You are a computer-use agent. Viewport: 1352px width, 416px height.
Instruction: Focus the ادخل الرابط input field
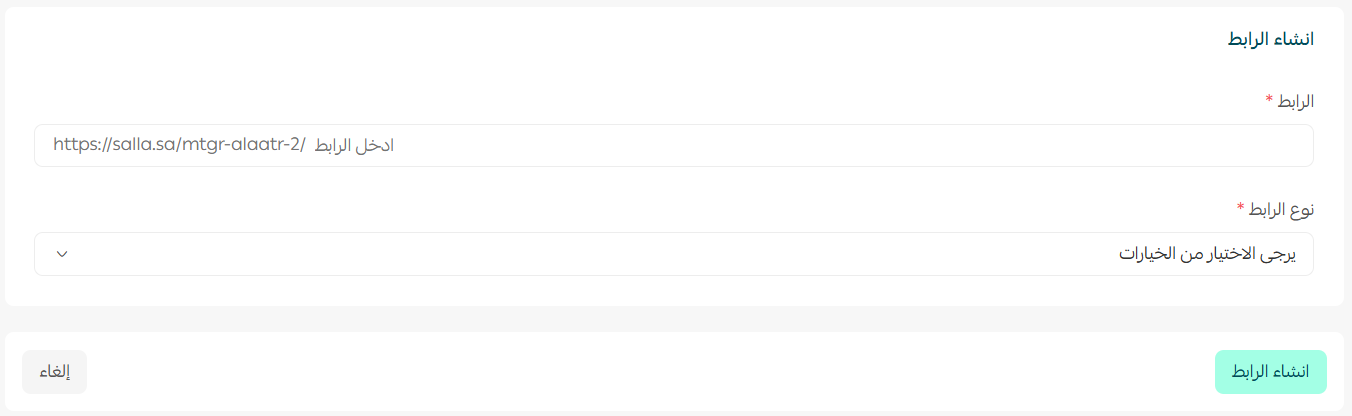tap(800, 146)
